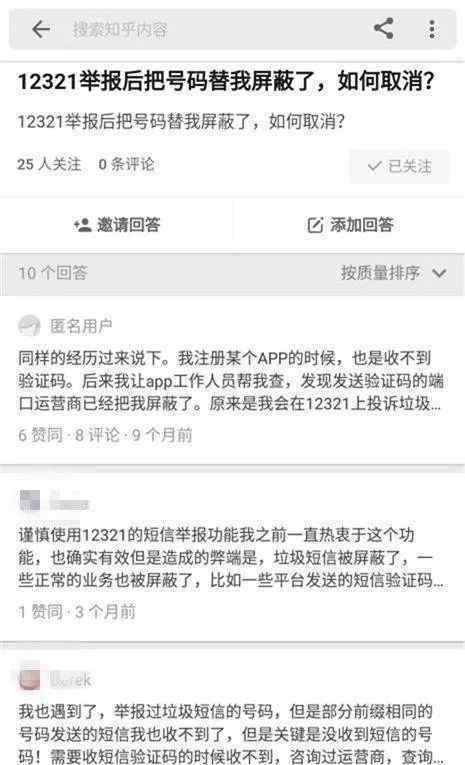
Task: Open the three-dot overflow menu
Action: click(432, 29)
